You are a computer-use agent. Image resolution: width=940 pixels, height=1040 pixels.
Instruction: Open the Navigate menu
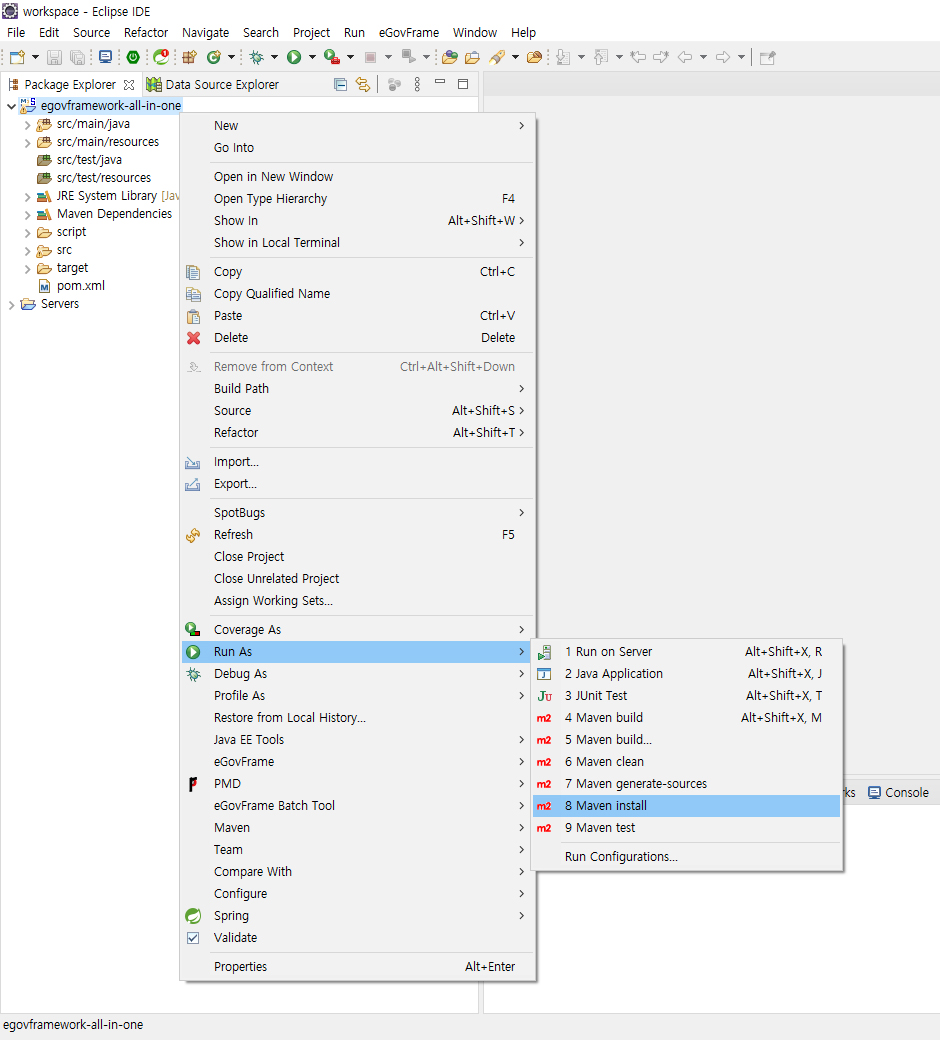pos(205,32)
